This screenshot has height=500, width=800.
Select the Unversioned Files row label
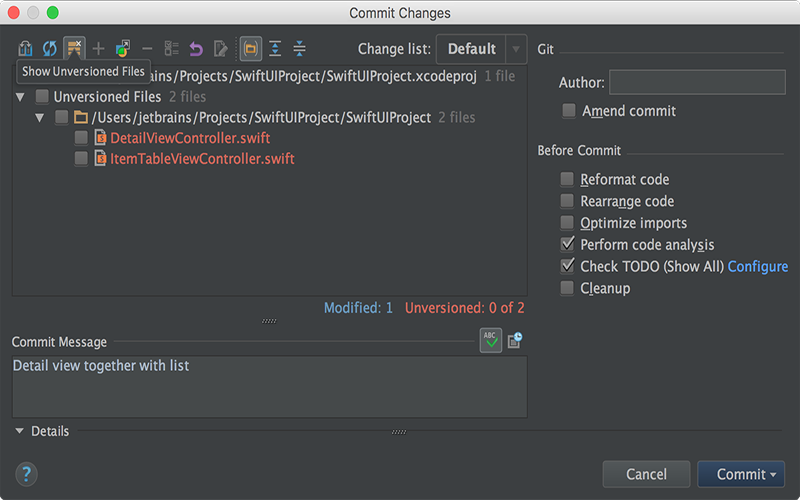[107, 96]
